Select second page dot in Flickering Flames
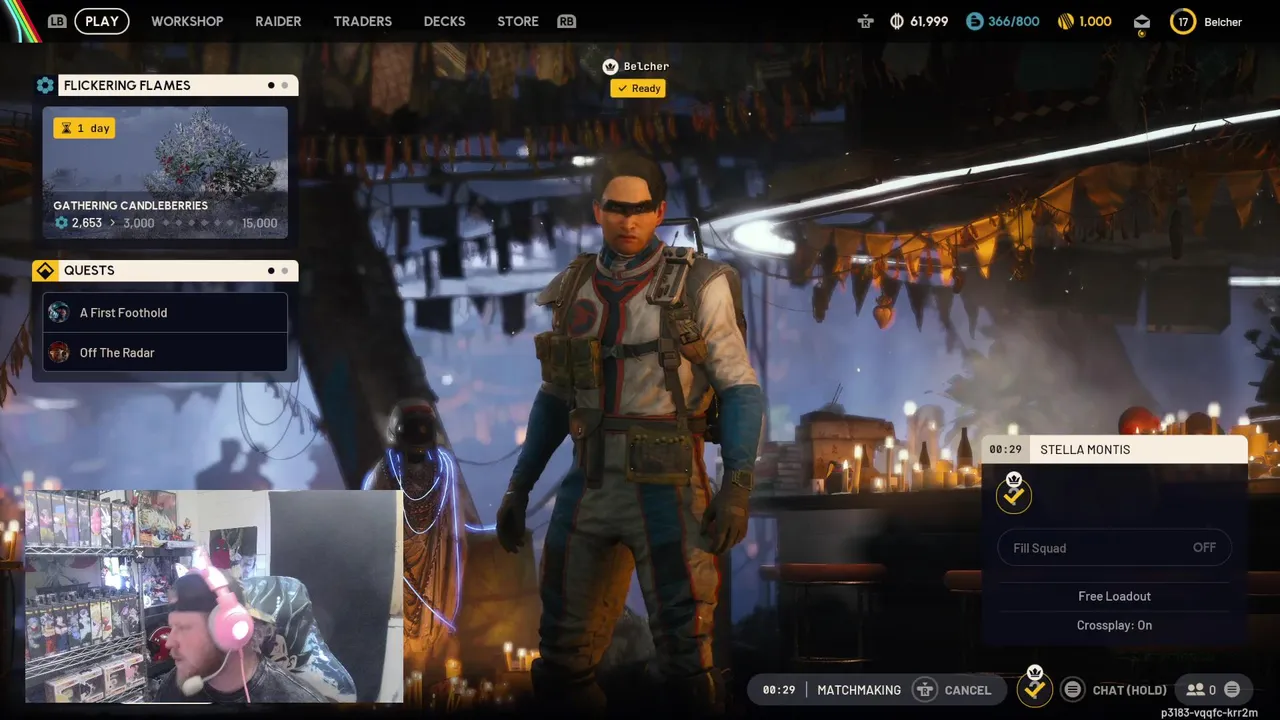This screenshot has height=720, width=1280. click(x=285, y=85)
